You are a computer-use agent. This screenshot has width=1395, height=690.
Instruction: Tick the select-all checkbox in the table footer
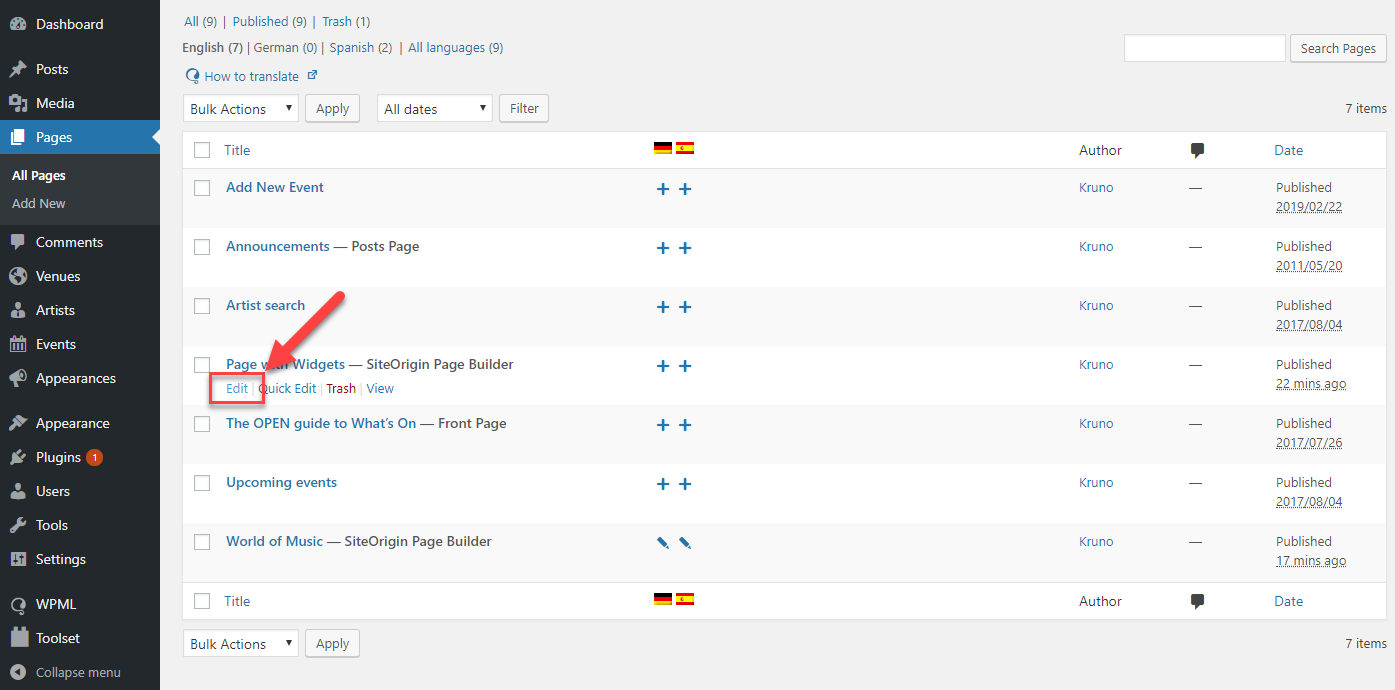[x=202, y=601]
